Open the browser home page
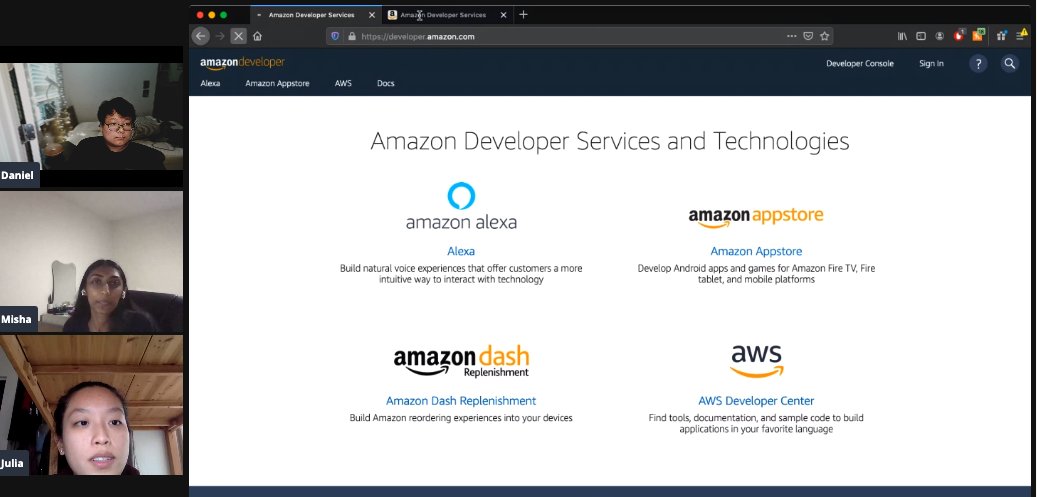Screen dimensions: 1037x497 coord(257,36)
